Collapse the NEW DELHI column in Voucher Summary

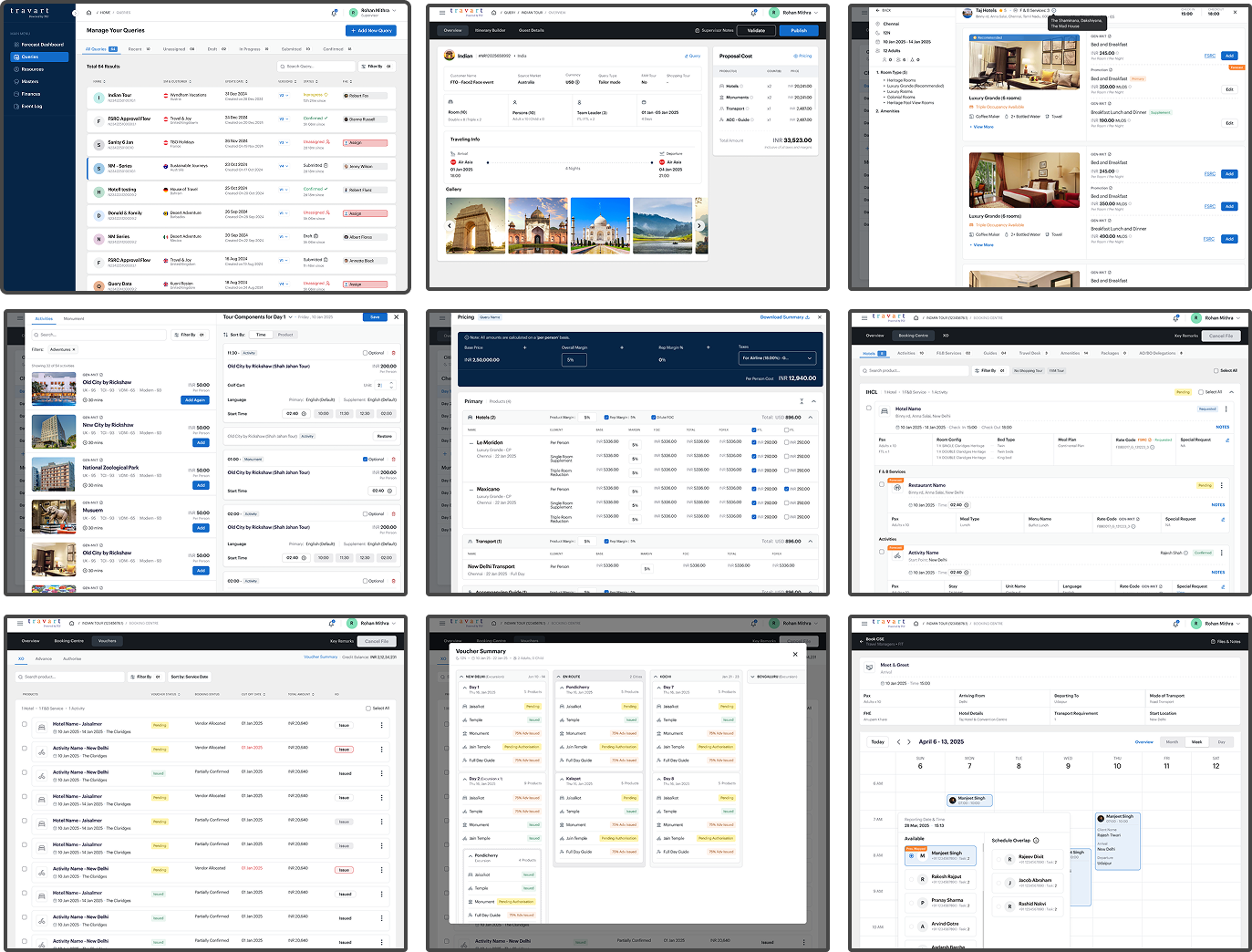(x=461, y=677)
